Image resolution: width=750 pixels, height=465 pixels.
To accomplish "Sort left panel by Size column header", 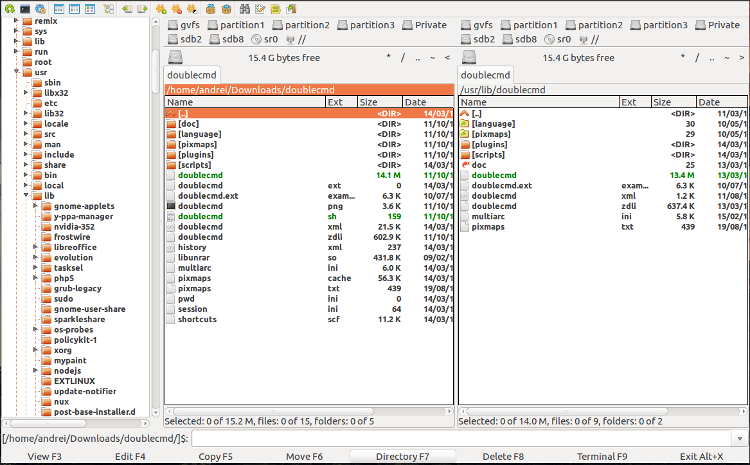I will (x=378, y=102).
